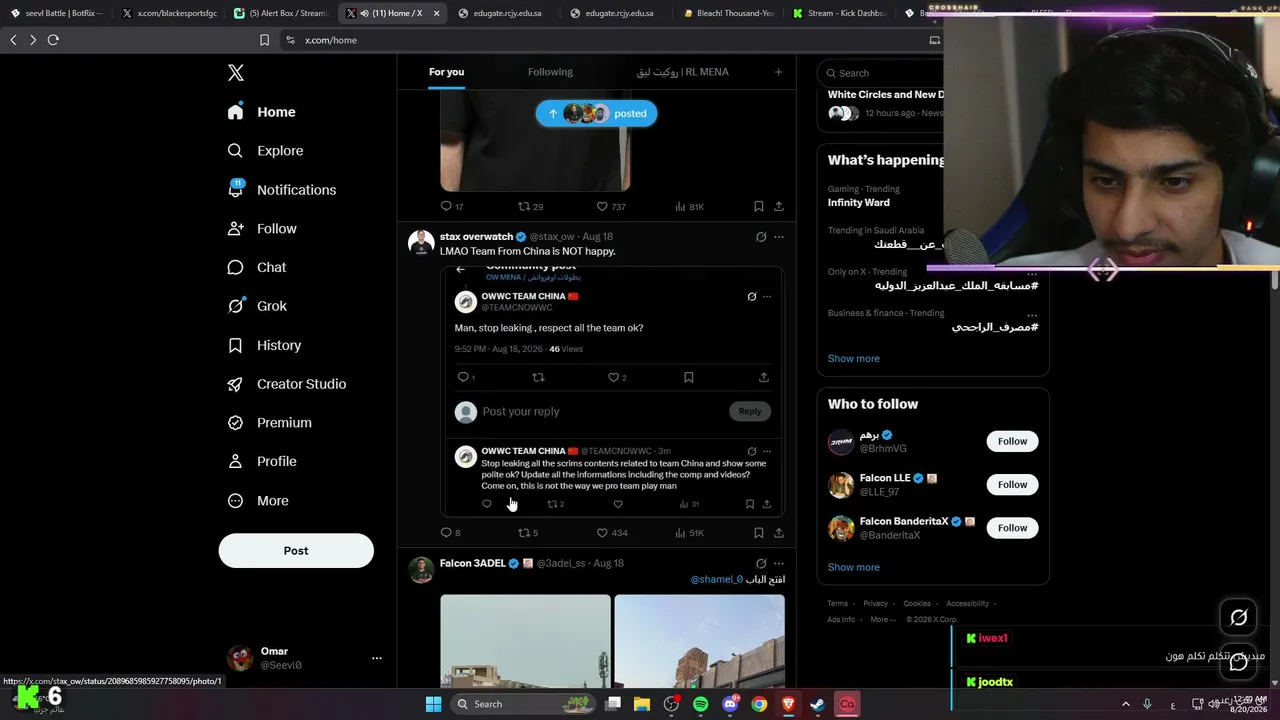Click Show more under What's happening
The width and height of the screenshot is (1280, 720).
click(x=854, y=359)
